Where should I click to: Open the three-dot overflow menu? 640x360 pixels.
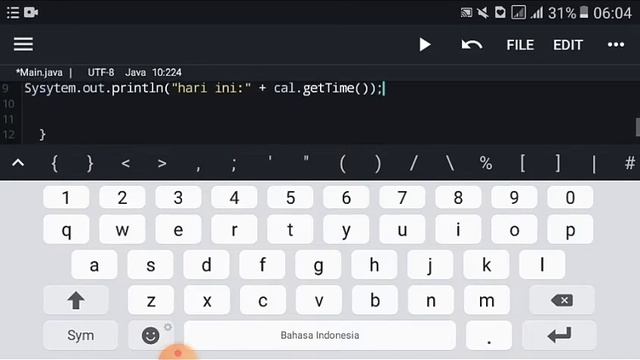point(616,44)
